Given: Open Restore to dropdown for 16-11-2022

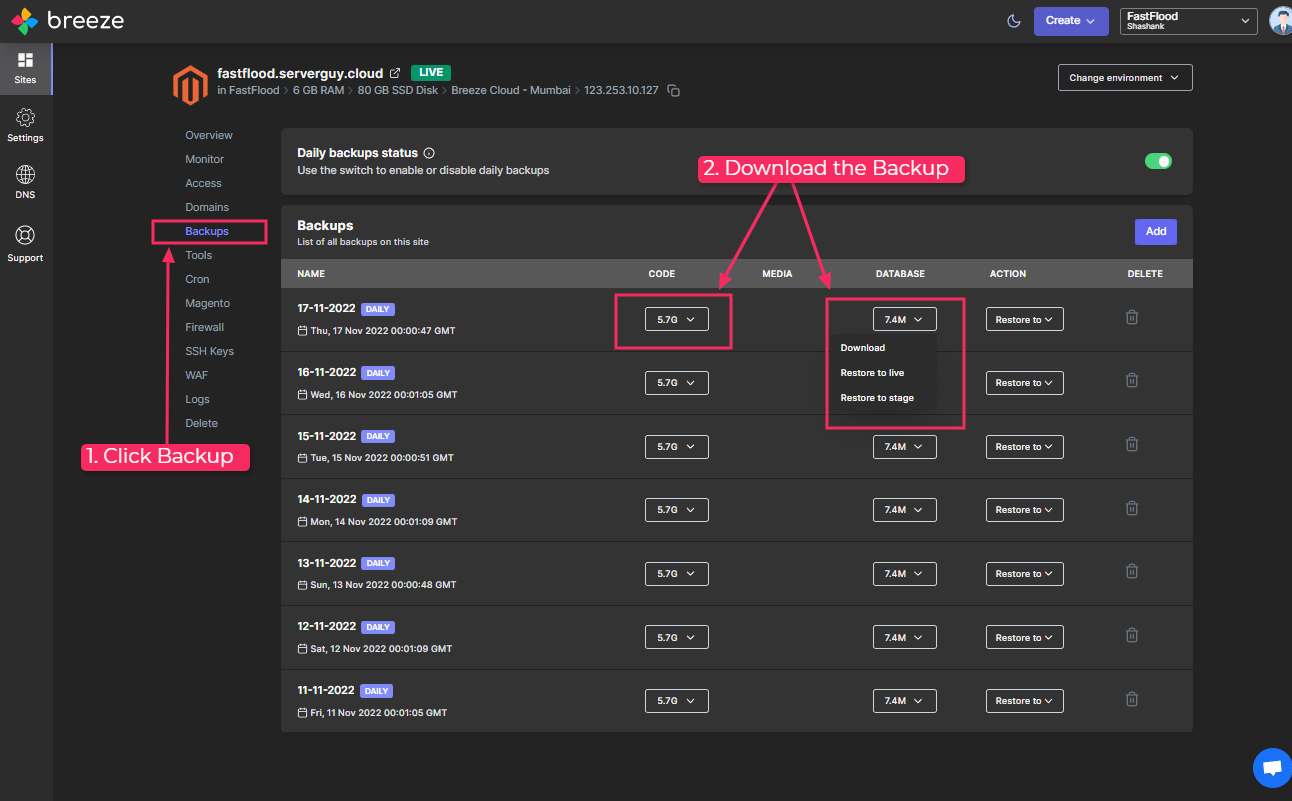Looking at the screenshot, I should (x=1025, y=383).
